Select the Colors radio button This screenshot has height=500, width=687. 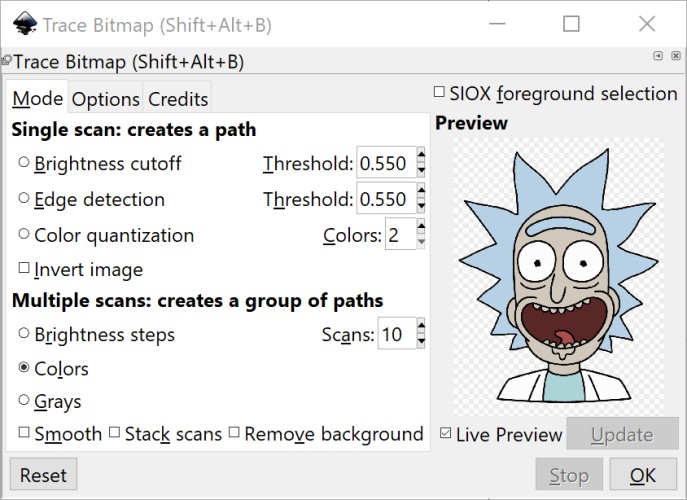click(24, 367)
